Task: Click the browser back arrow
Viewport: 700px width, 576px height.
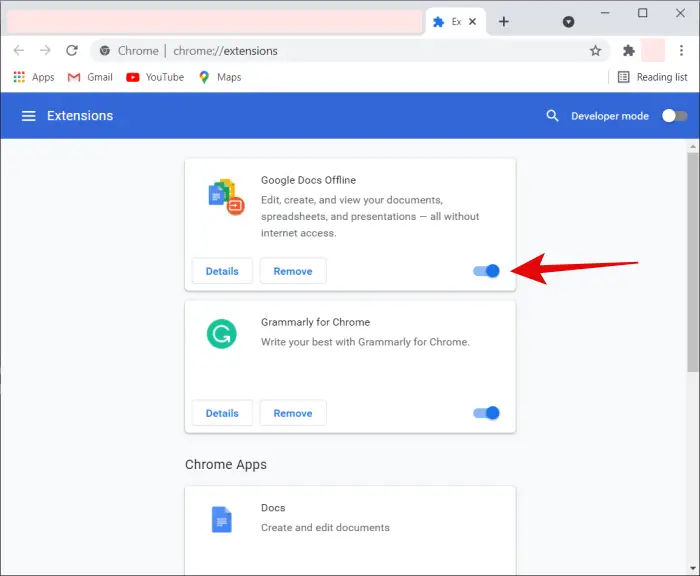Action: tap(19, 50)
